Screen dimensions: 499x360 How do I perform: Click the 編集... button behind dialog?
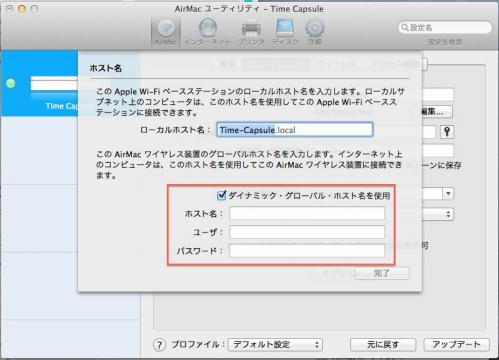pos(436,112)
